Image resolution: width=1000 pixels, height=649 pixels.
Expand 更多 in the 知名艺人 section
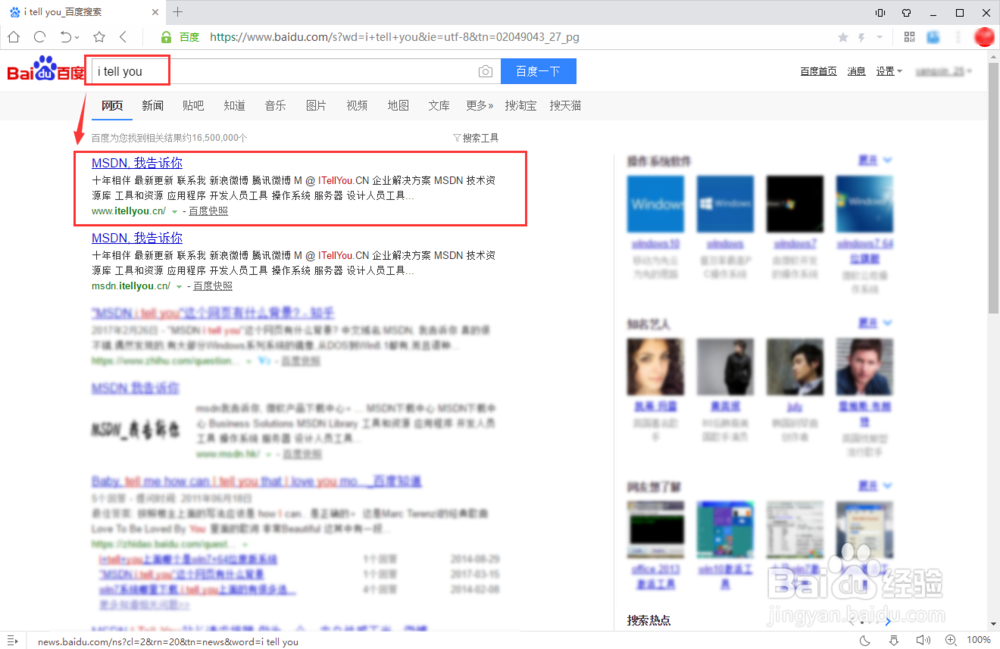click(874, 323)
